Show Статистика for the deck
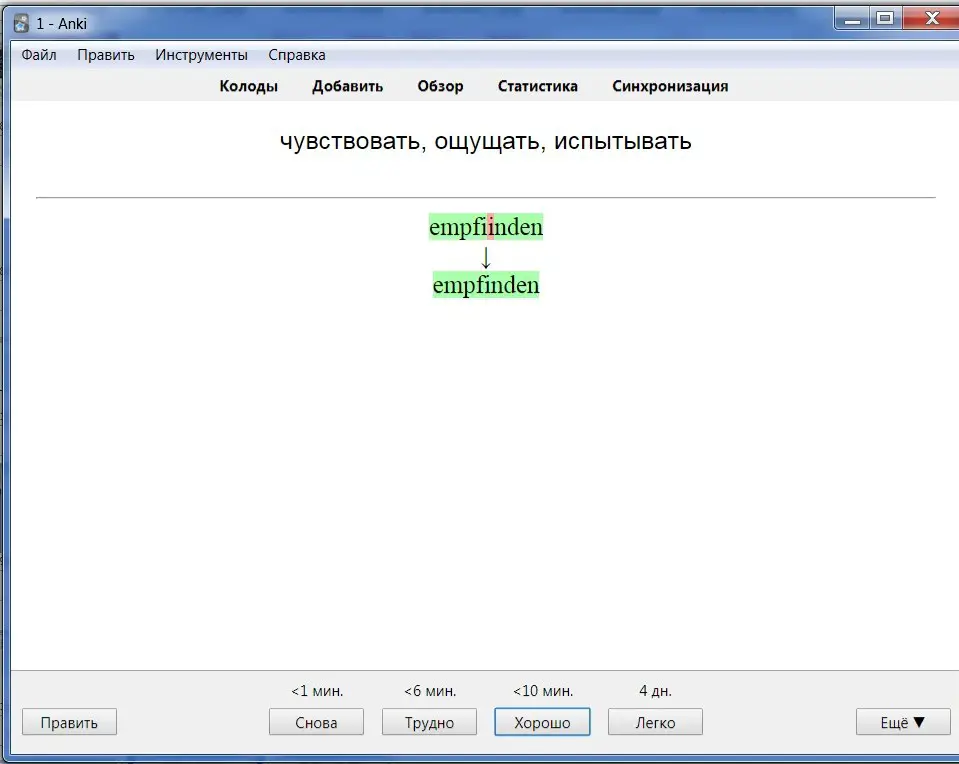Screen dimensions: 959x764 pyautogui.click(x=538, y=86)
